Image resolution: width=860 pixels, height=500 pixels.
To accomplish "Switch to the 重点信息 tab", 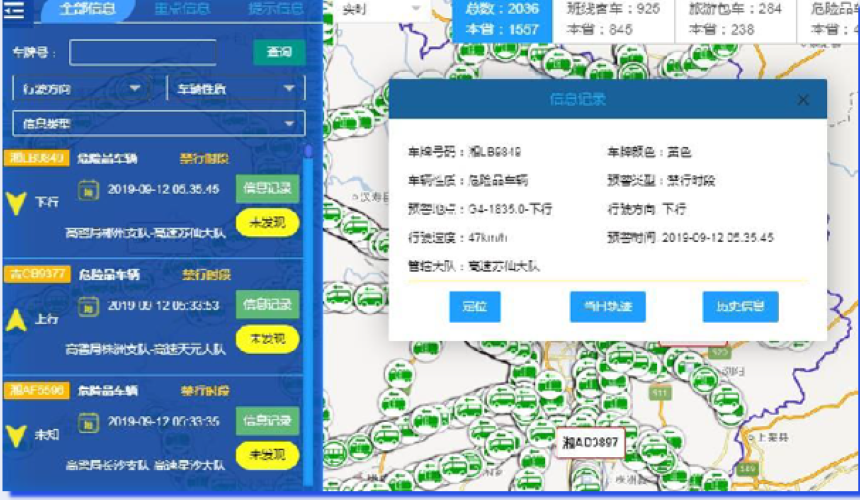I will tap(182, 9).
